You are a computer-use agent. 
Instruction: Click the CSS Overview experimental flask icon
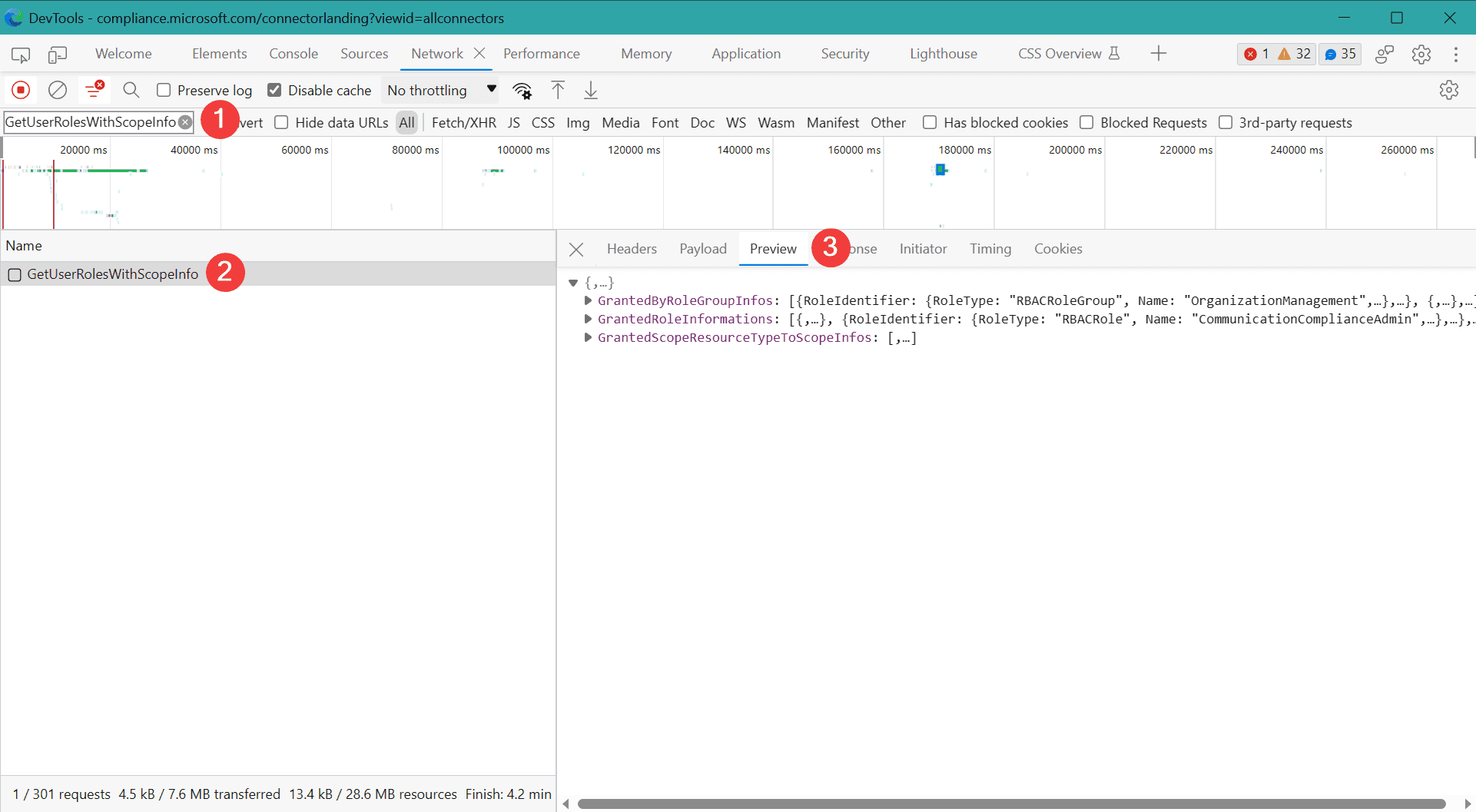pyautogui.click(x=1114, y=53)
